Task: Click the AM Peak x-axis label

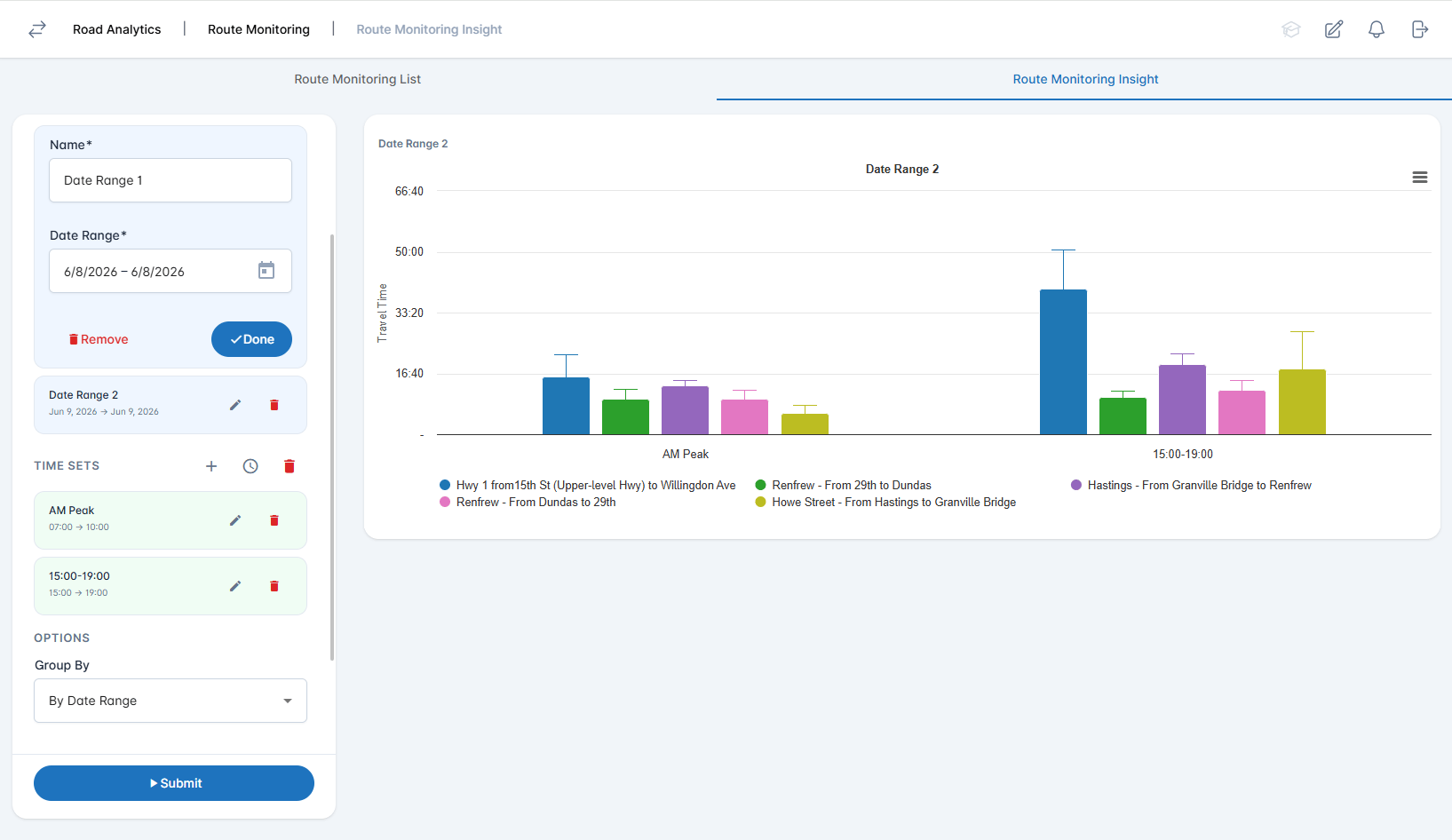Action: [686, 454]
